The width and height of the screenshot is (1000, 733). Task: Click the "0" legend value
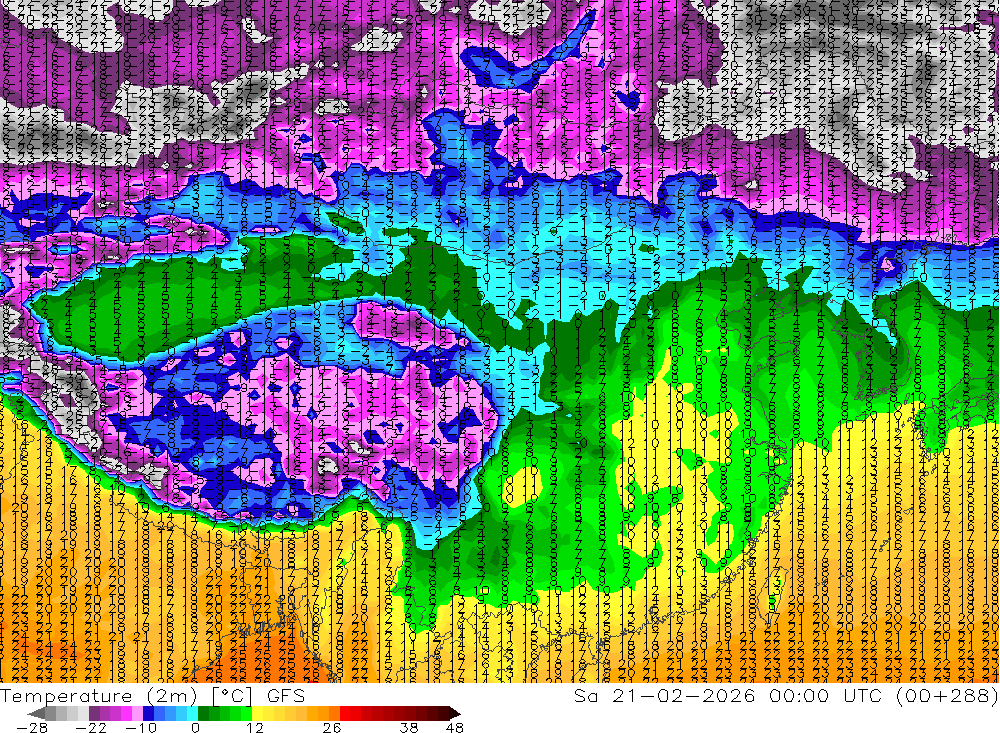(x=196, y=727)
